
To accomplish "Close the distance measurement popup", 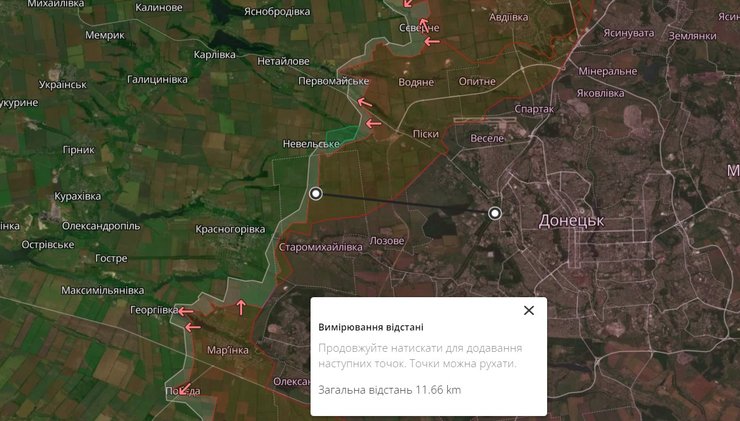I will pyautogui.click(x=529, y=310).
